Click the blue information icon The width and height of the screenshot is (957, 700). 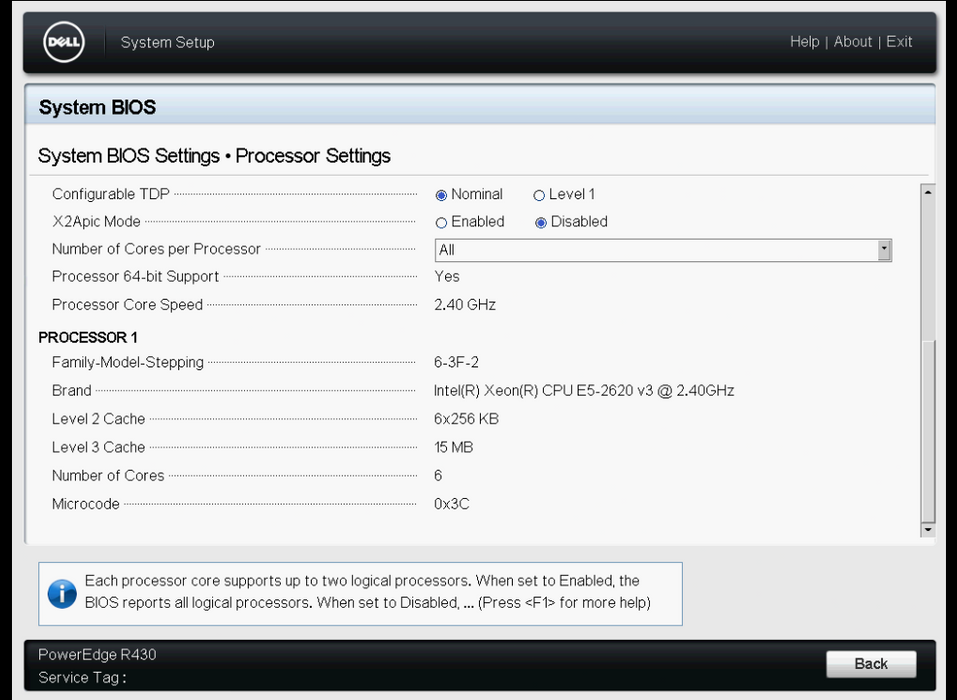tap(62, 594)
